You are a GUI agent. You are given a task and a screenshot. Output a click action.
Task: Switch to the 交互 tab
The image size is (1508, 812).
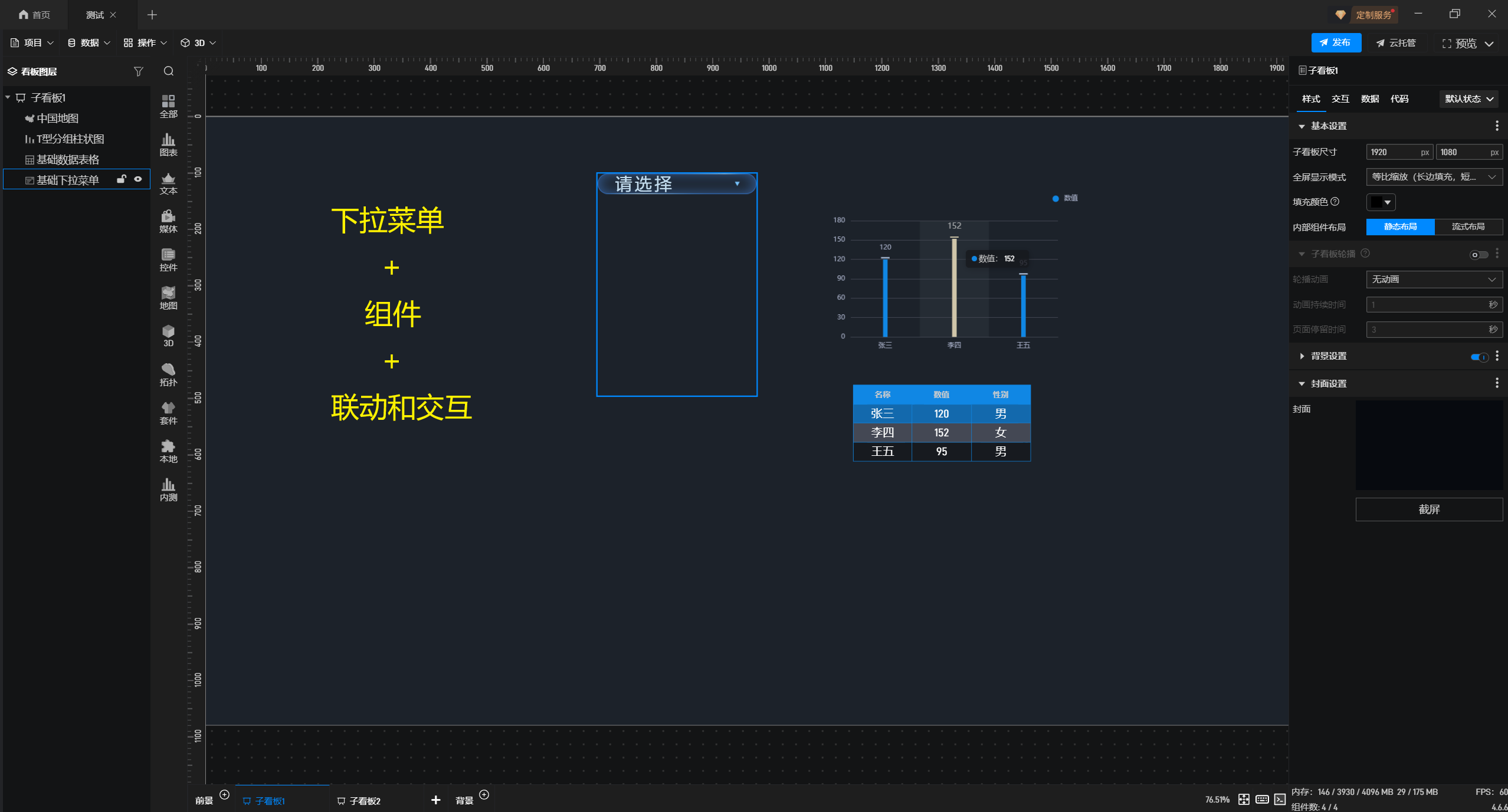point(1340,99)
